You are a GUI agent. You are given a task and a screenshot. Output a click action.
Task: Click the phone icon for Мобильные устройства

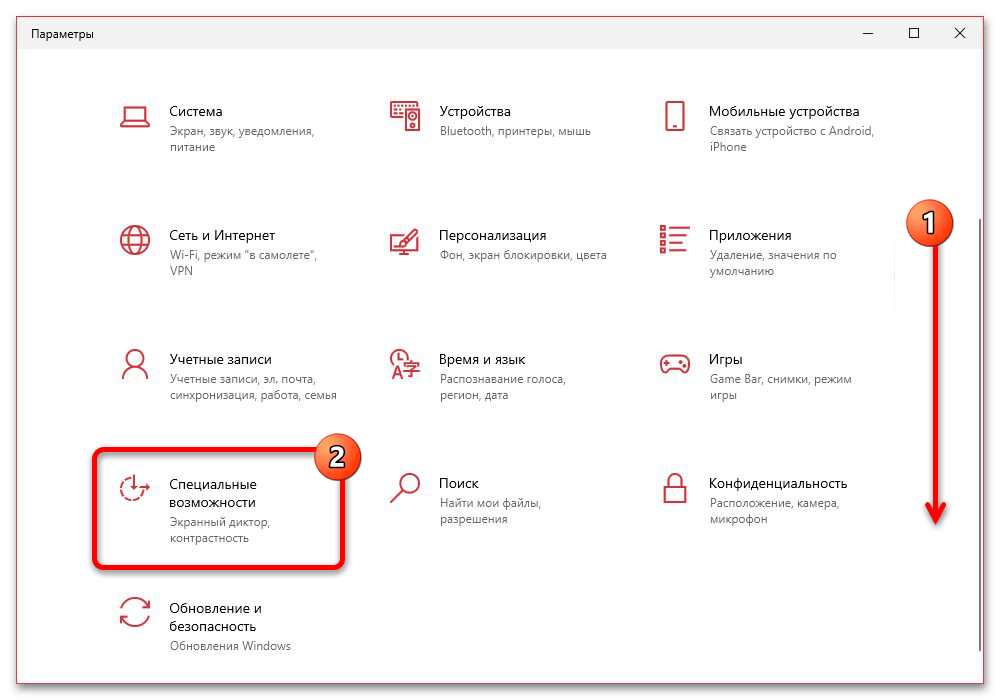(x=674, y=116)
